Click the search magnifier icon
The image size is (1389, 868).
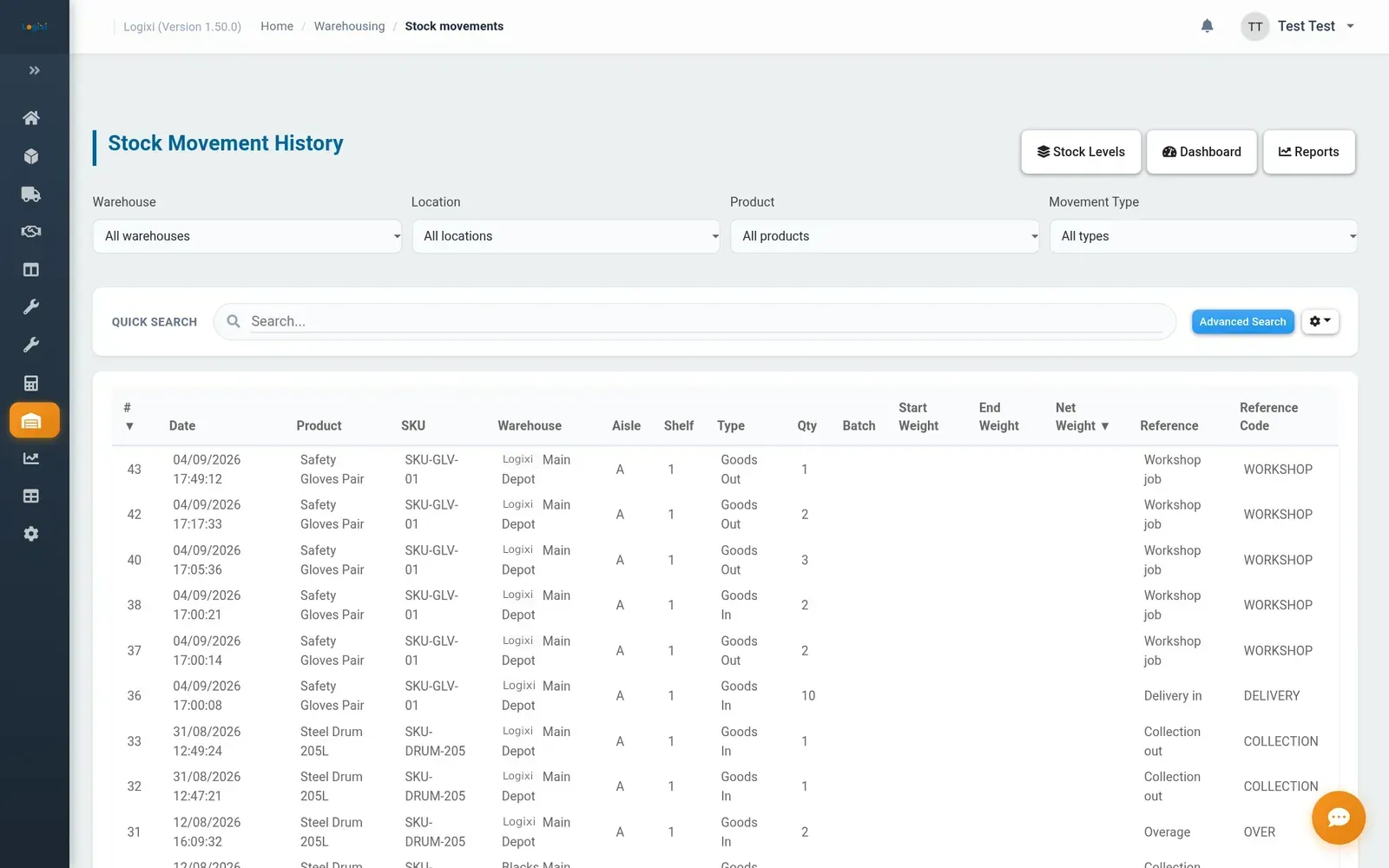coord(234,321)
